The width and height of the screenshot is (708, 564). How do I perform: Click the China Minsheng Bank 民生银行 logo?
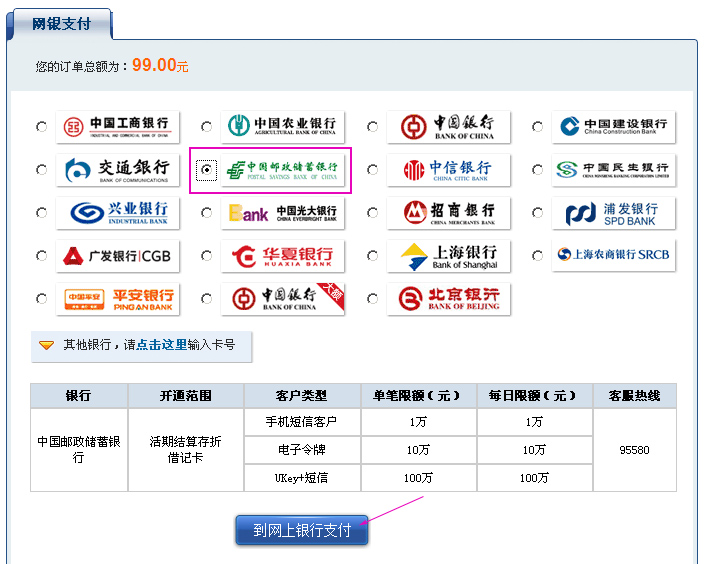[614, 170]
